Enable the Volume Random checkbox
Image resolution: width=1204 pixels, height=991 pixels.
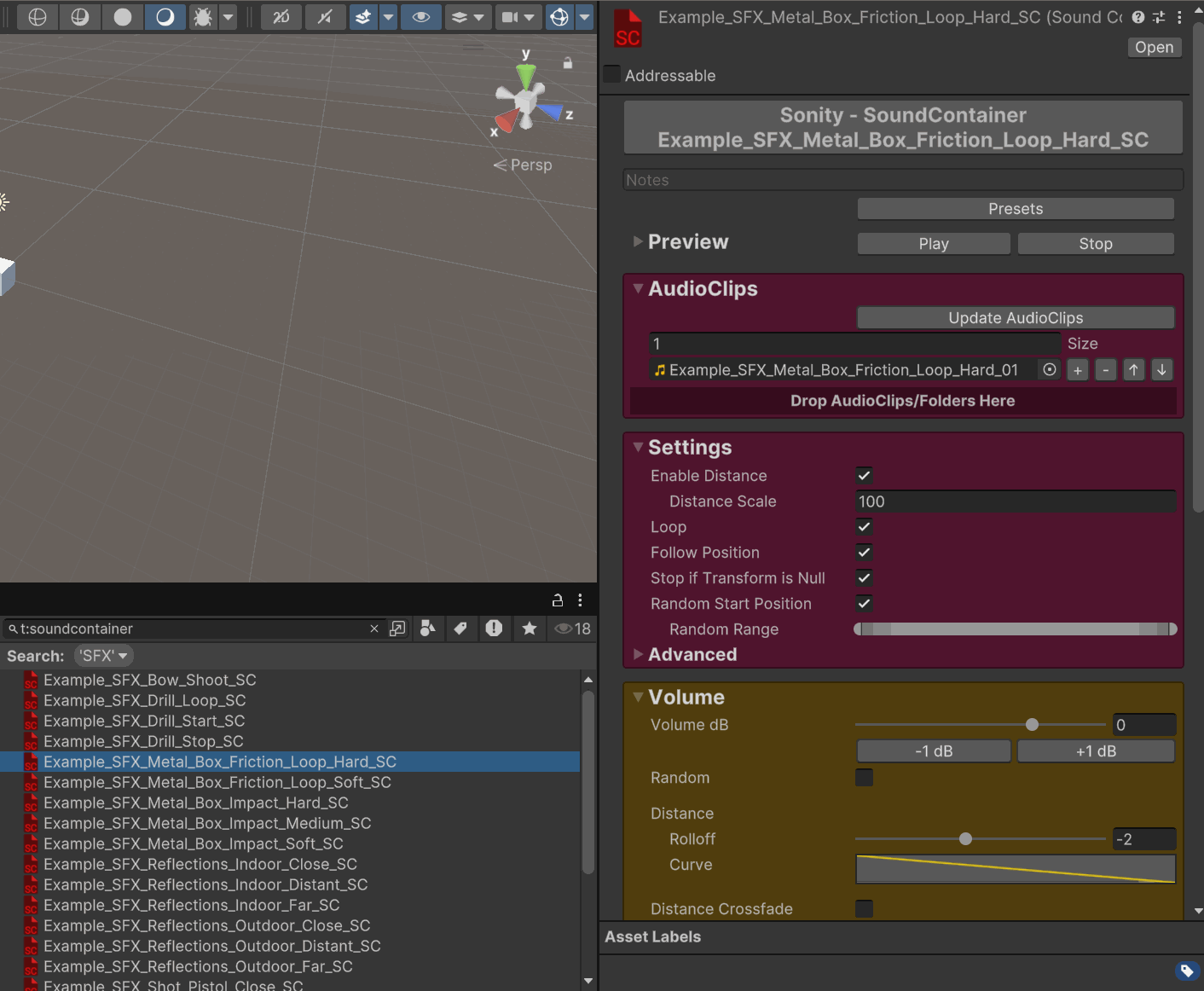(x=864, y=778)
